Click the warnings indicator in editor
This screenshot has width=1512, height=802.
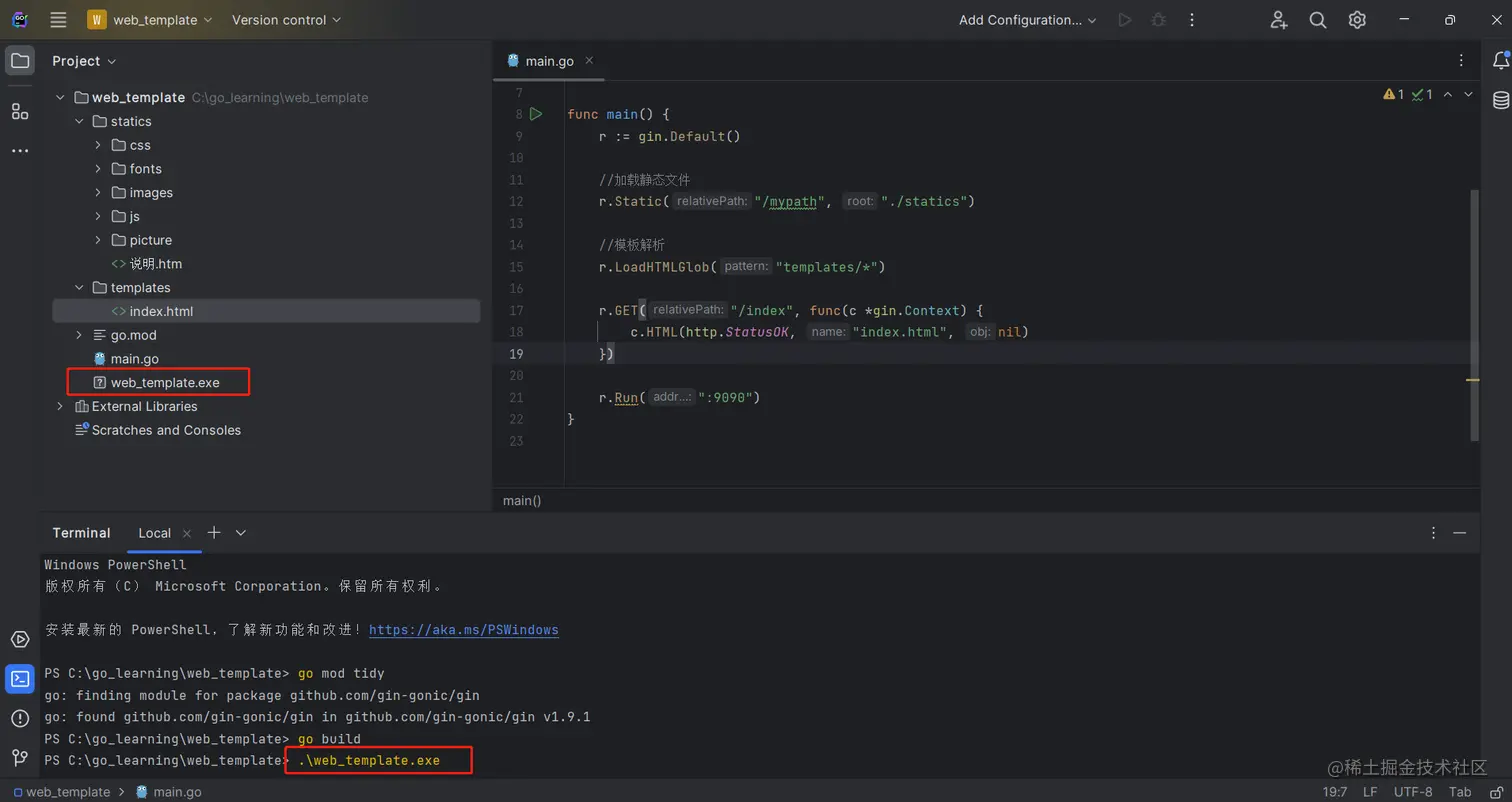pos(1394,94)
